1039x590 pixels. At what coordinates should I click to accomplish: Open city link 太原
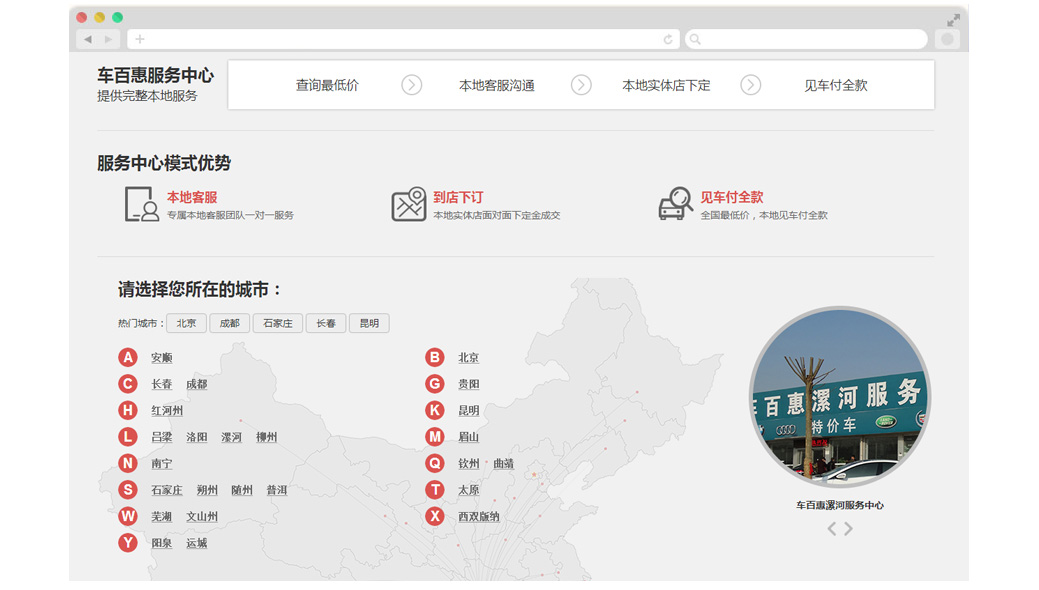468,490
